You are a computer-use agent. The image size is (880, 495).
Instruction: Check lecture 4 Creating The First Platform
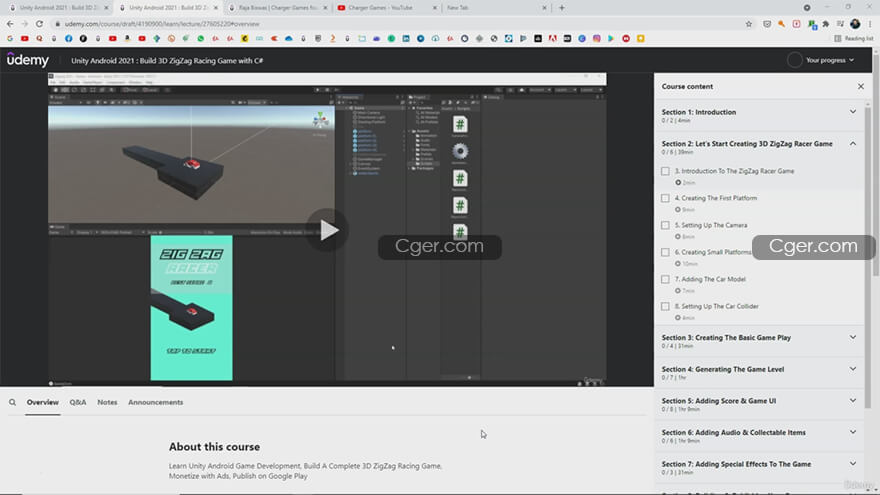tap(665, 198)
